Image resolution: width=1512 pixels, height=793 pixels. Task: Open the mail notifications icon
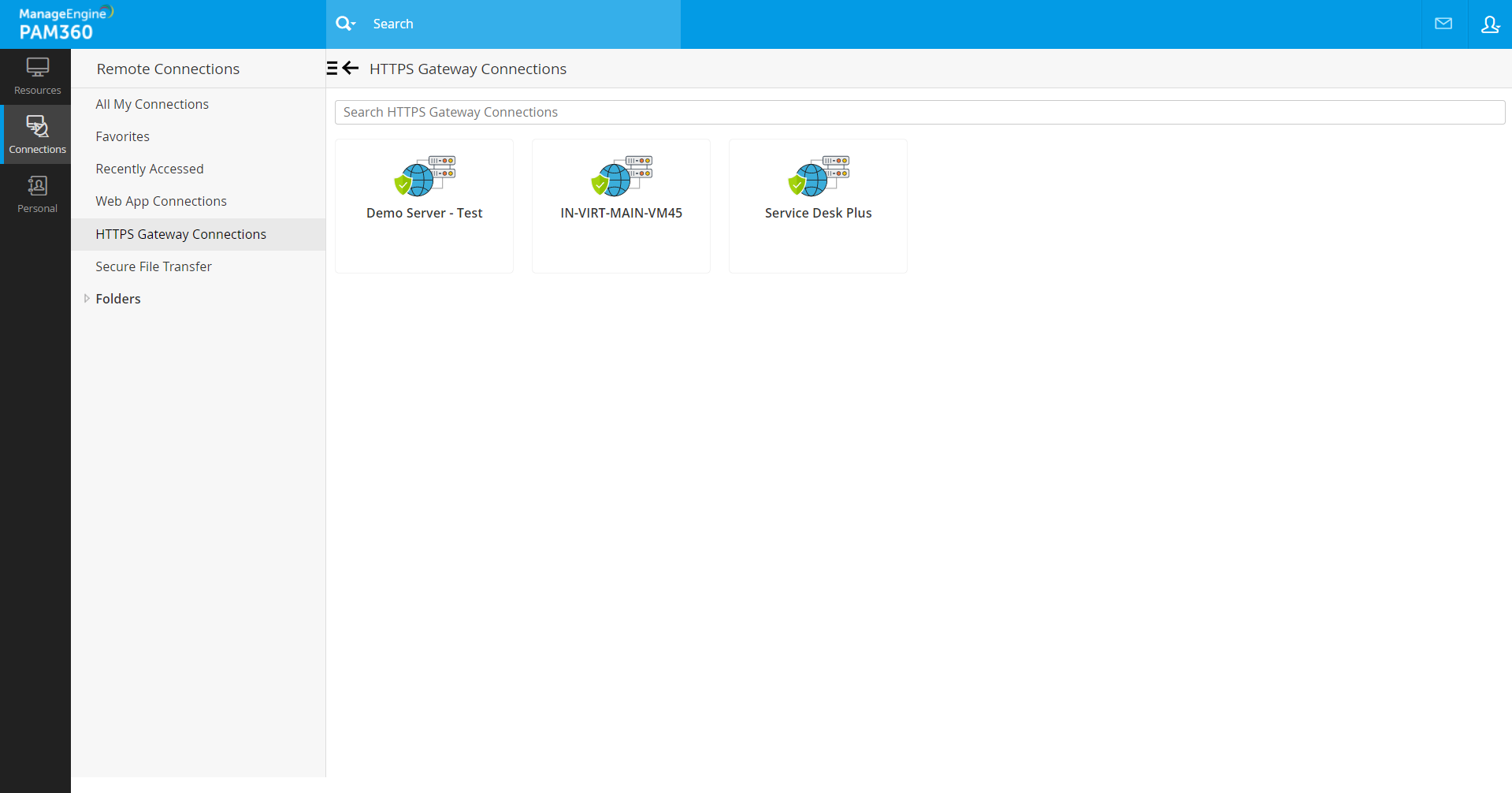pos(1443,24)
